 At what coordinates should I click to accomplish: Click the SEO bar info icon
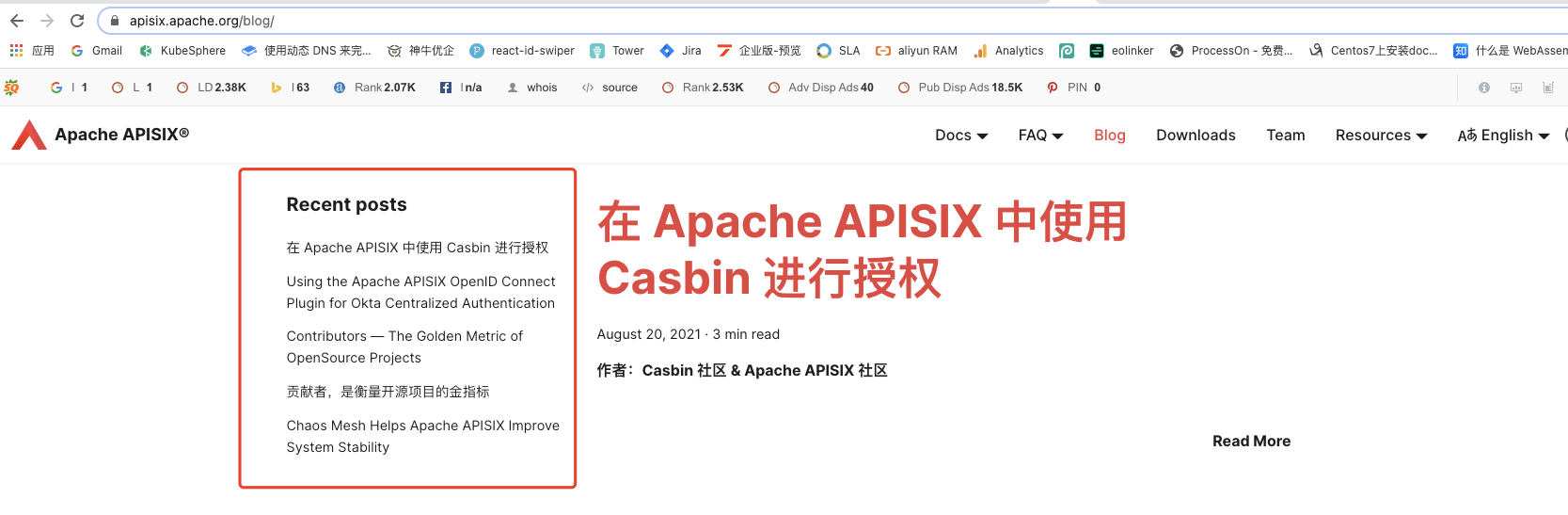(1484, 88)
